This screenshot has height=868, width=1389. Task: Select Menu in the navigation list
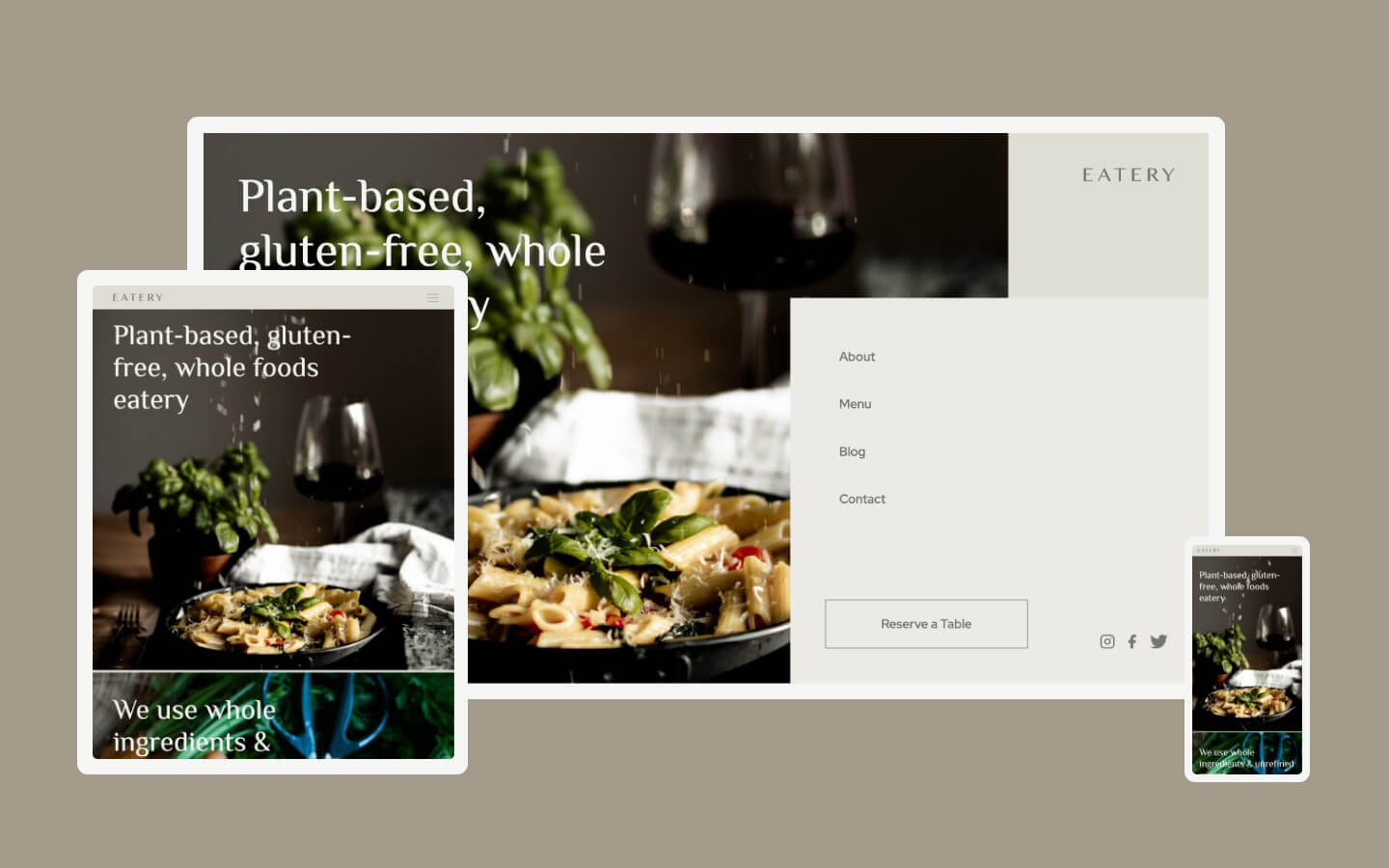(x=855, y=404)
